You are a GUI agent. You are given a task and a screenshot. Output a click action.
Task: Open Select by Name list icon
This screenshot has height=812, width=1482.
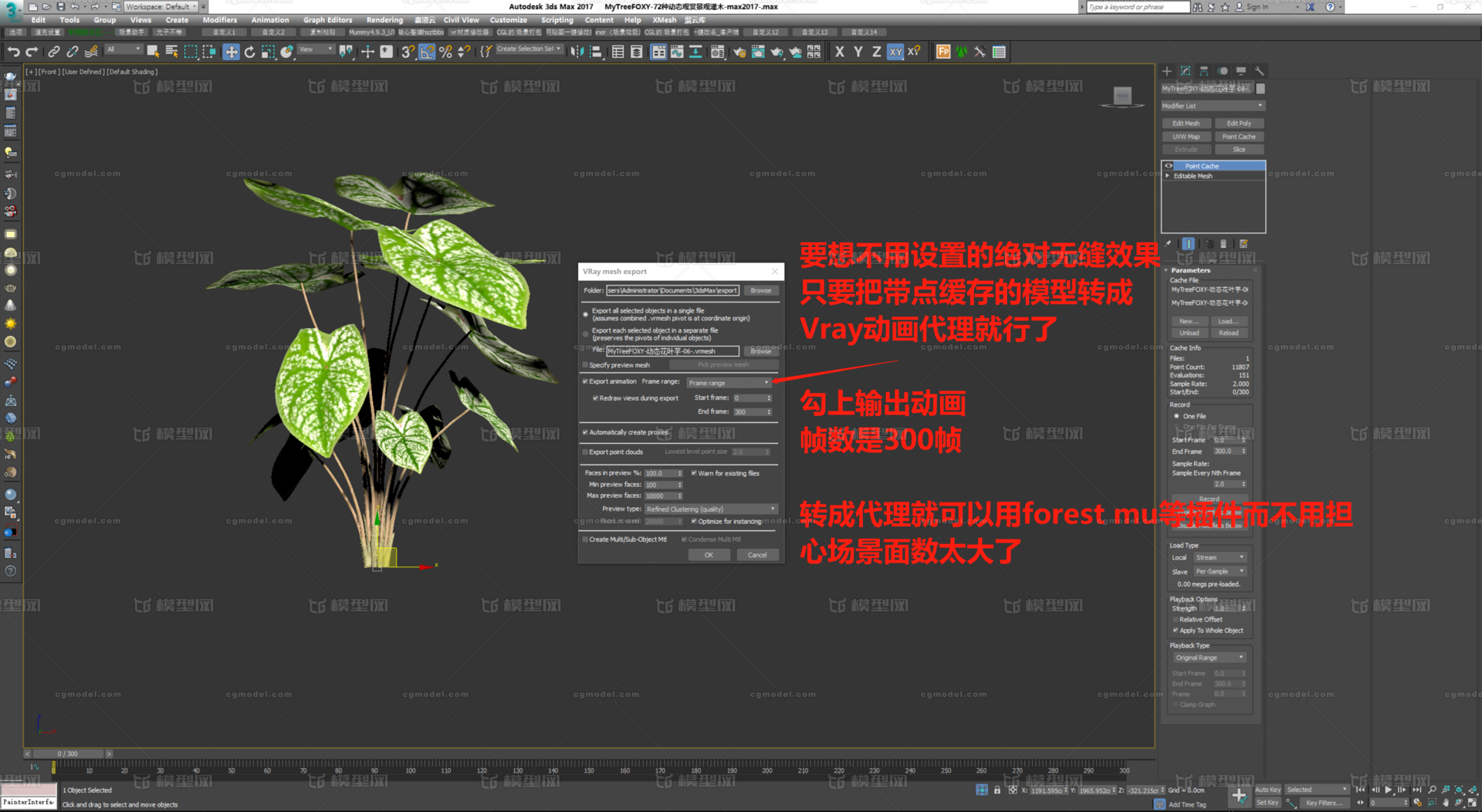click(171, 52)
